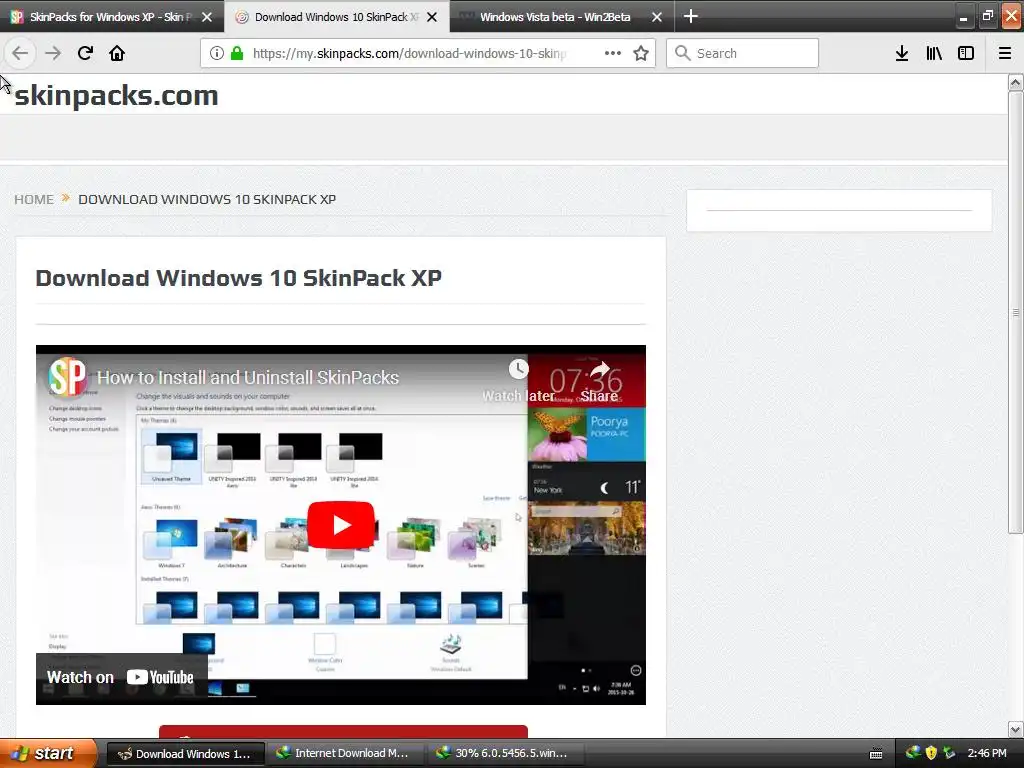Follow the HOME breadcrumb link
The width and height of the screenshot is (1024, 768).
coord(34,199)
